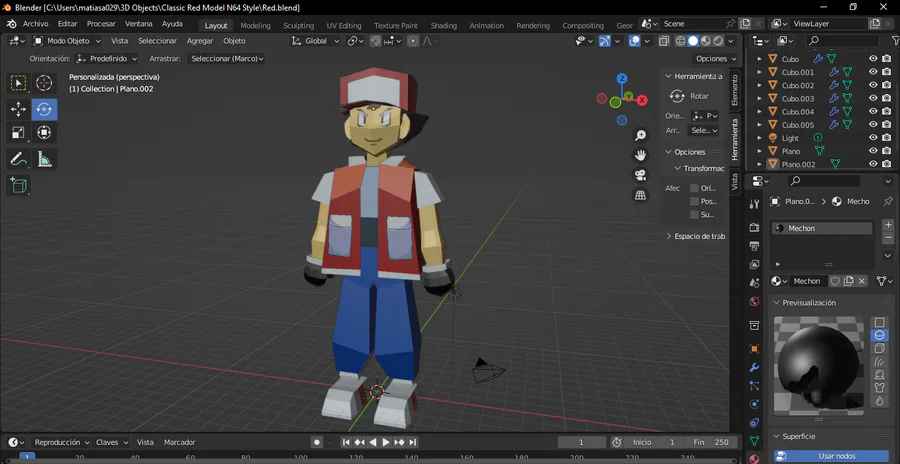Open the Predefinido orientation dropdown

tap(107, 59)
